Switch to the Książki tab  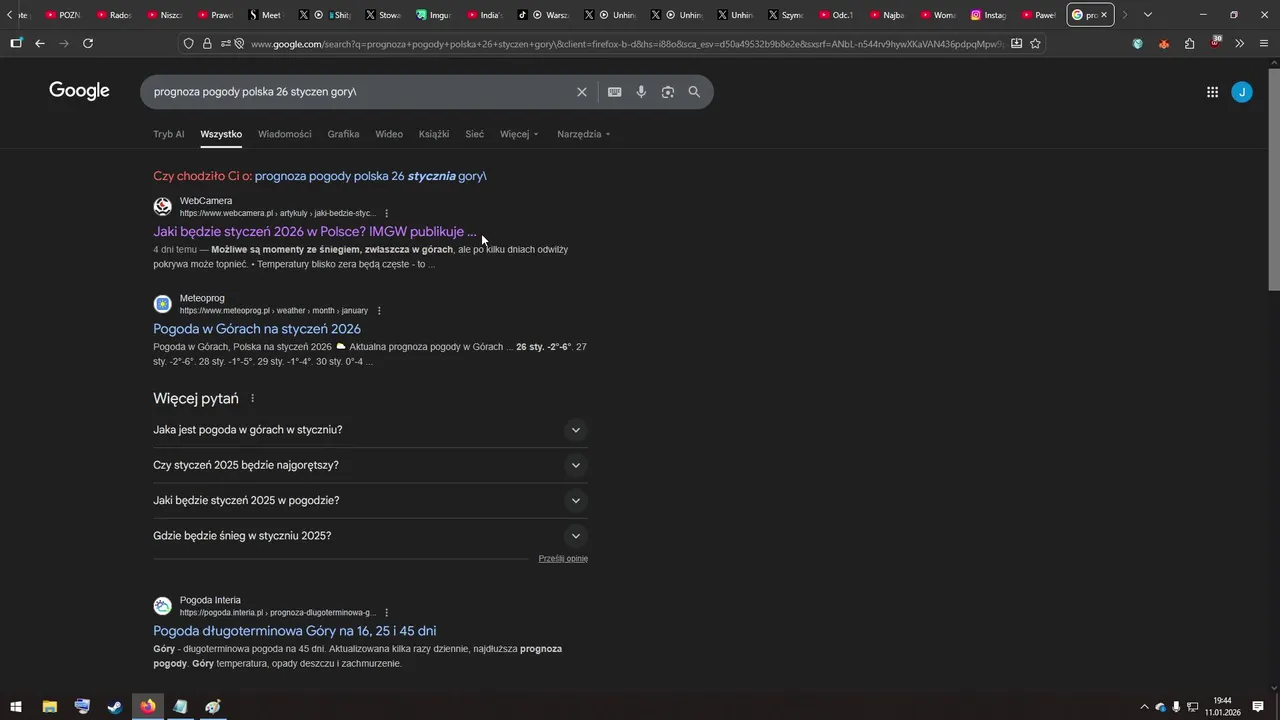[x=434, y=134]
